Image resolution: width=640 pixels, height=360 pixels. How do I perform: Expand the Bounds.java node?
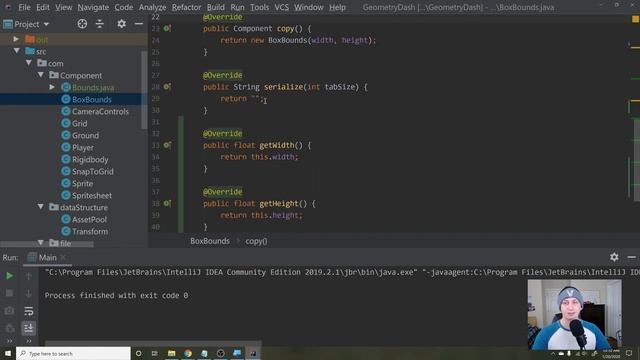[52, 87]
